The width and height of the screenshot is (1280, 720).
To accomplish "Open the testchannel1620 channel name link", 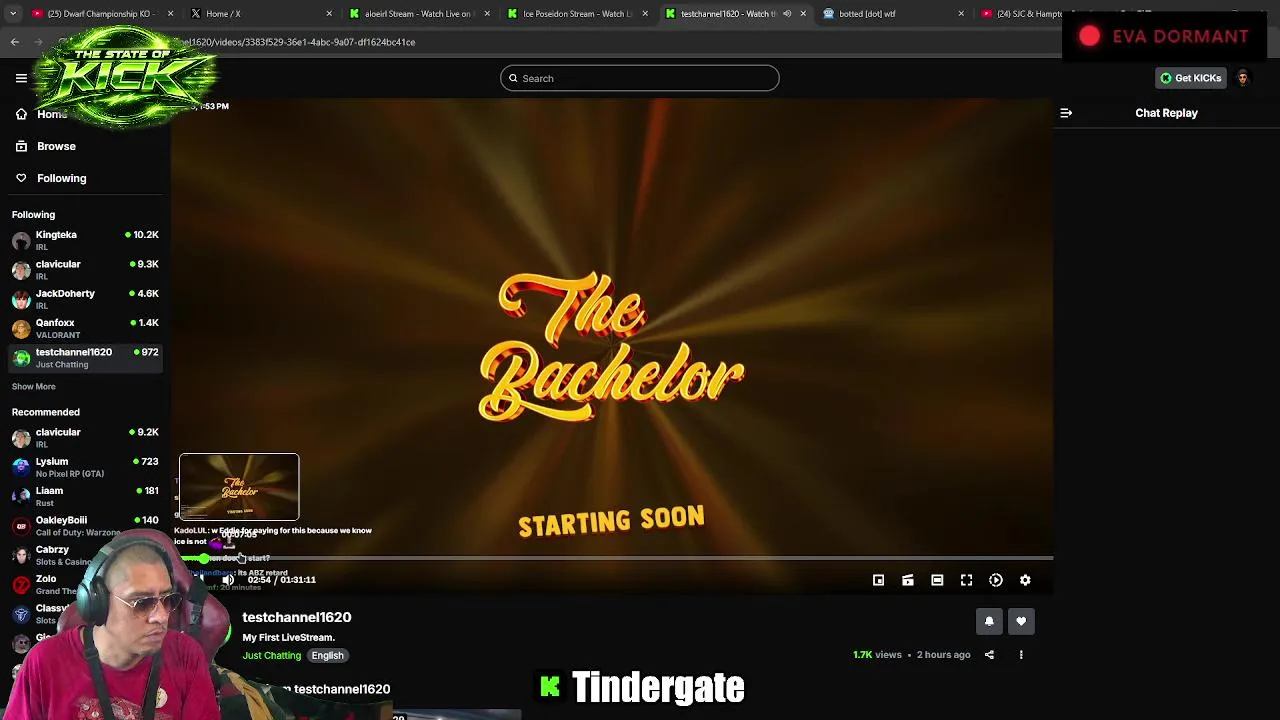I will coord(296,617).
